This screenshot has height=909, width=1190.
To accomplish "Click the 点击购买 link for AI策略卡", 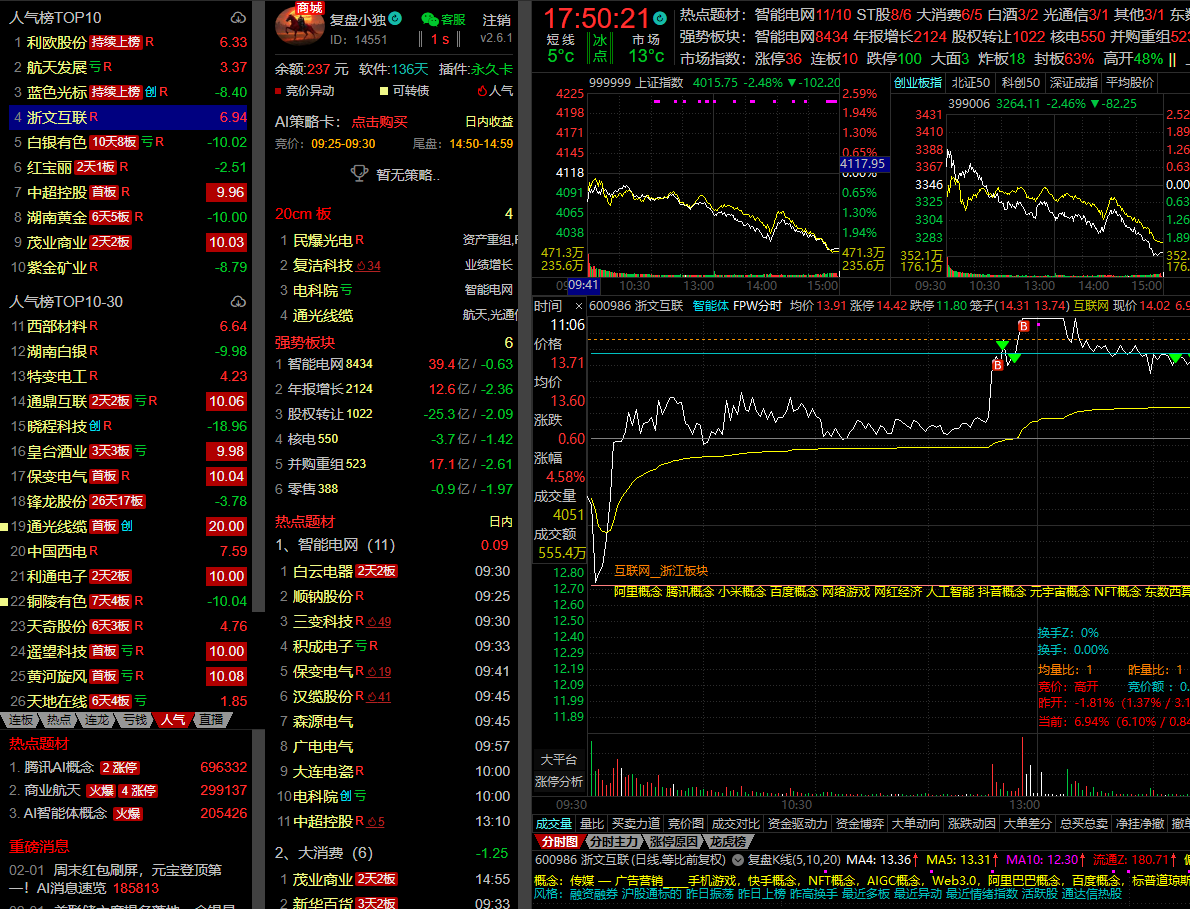I will [379, 121].
